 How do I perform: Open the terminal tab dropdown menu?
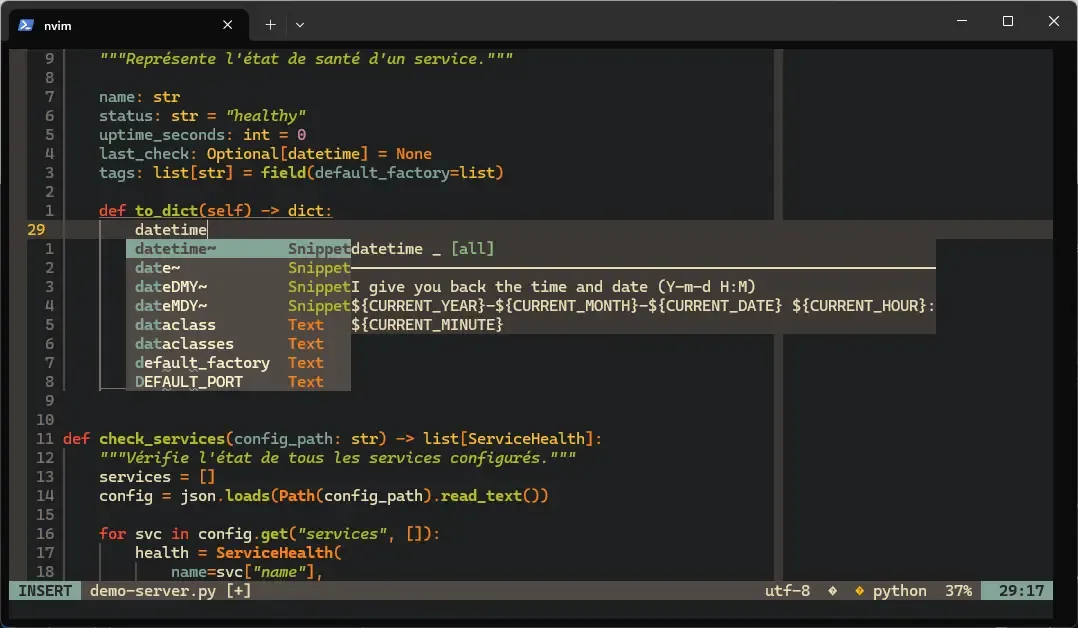click(x=298, y=24)
